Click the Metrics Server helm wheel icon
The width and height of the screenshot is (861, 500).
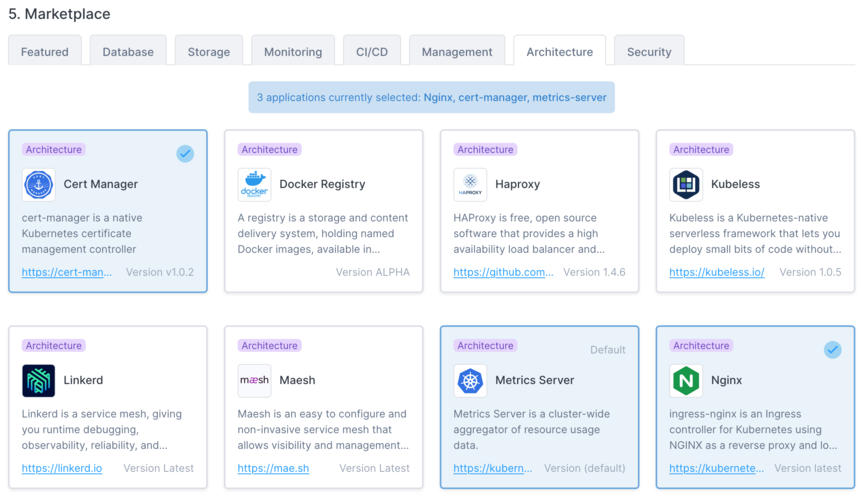coord(470,380)
